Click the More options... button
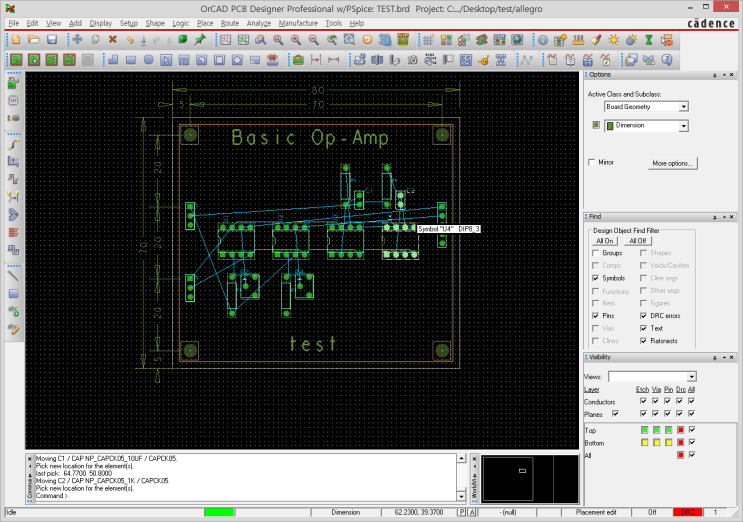Screen dimensions: 743x522 pyautogui.click(x=672, y=163)
